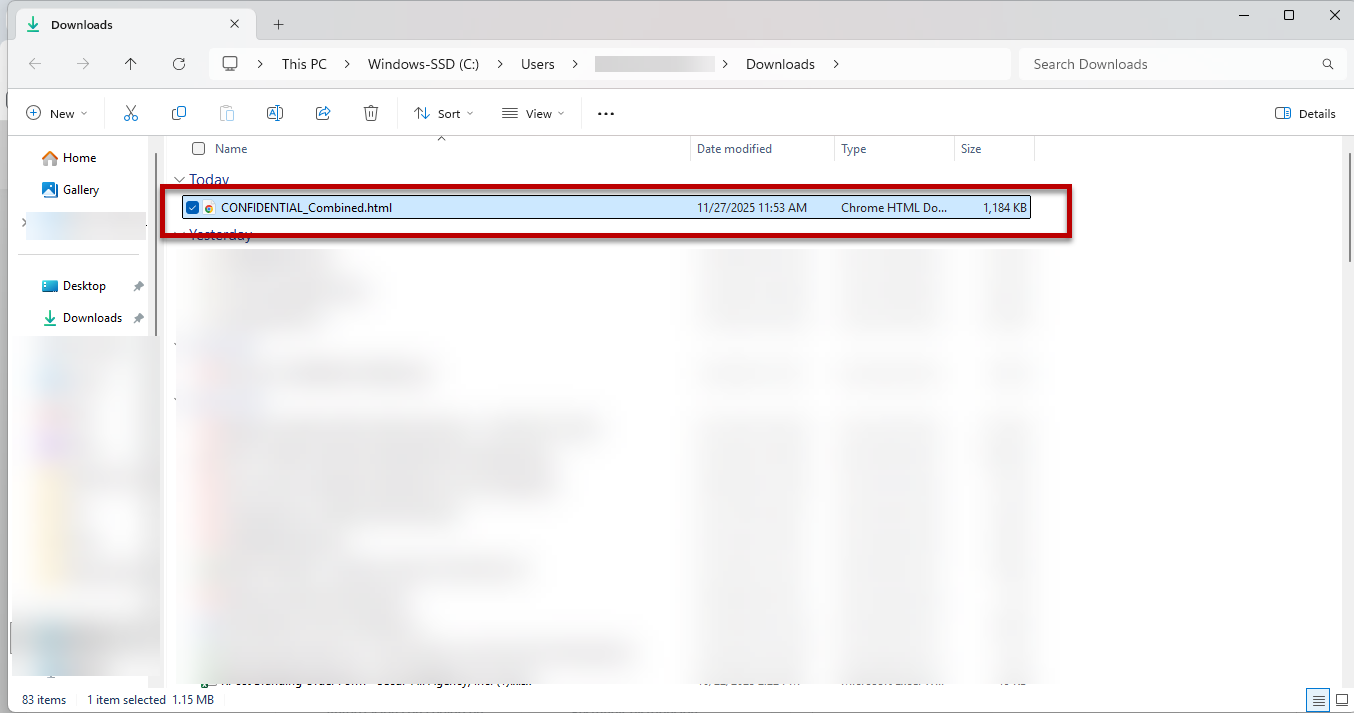The image size is (1354, 713).
Task: Open the Sort dropdown menu
Action: (444, 114)
